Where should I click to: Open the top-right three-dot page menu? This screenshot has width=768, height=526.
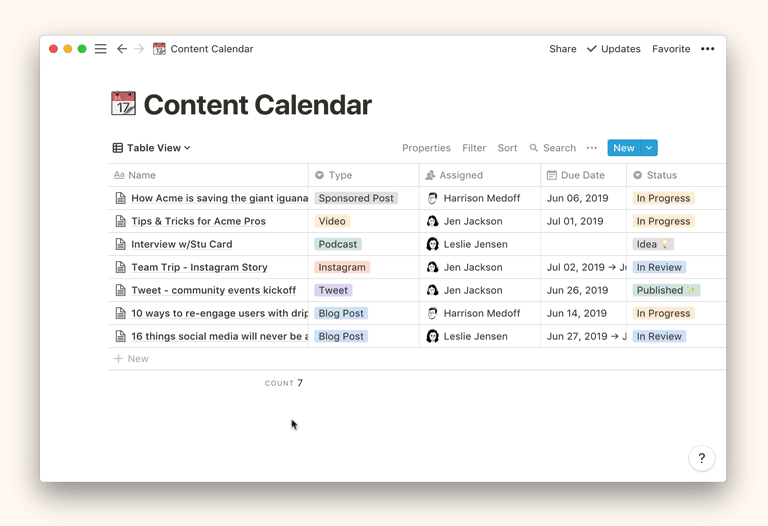coord(708,49)
